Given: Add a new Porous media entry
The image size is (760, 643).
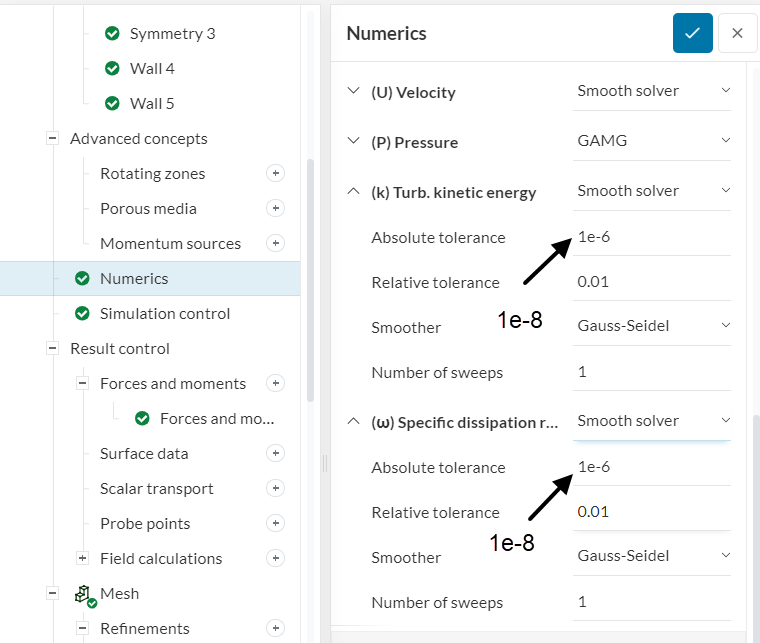Looking at the screenshot, I should tap(276, 208).
